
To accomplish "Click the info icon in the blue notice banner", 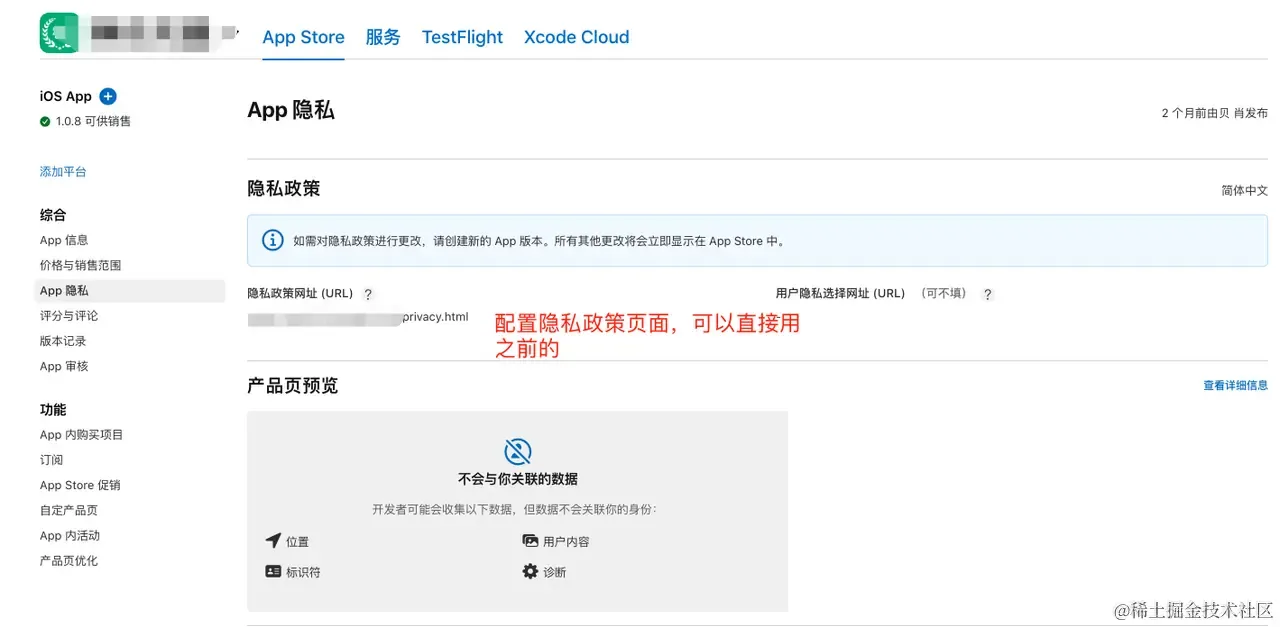I will click(272, 240).
